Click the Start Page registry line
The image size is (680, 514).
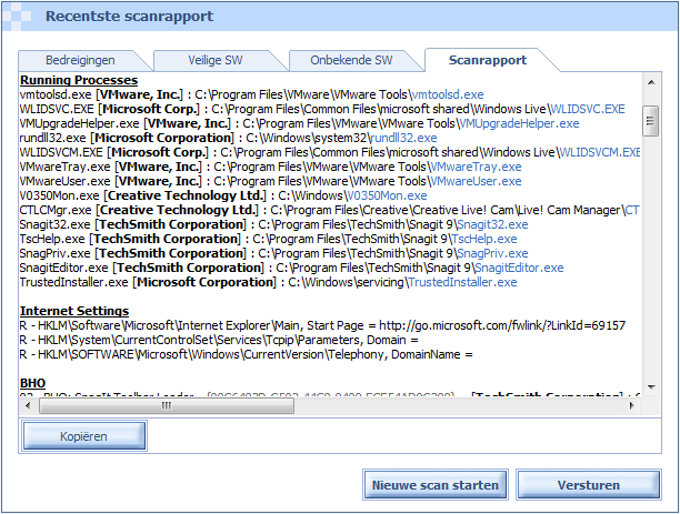(322, 325)
